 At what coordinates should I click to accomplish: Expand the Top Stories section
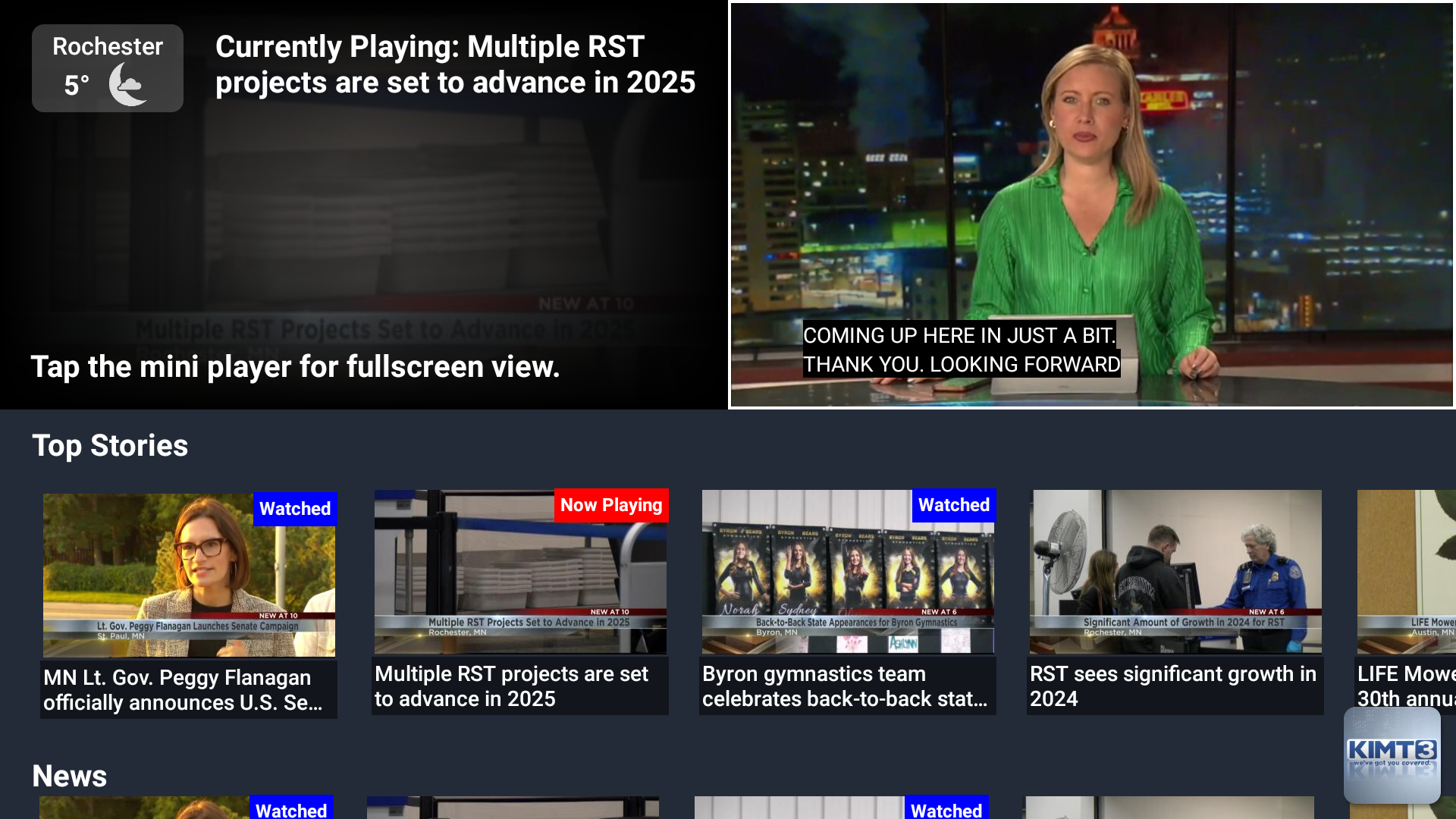coord(109,445)
